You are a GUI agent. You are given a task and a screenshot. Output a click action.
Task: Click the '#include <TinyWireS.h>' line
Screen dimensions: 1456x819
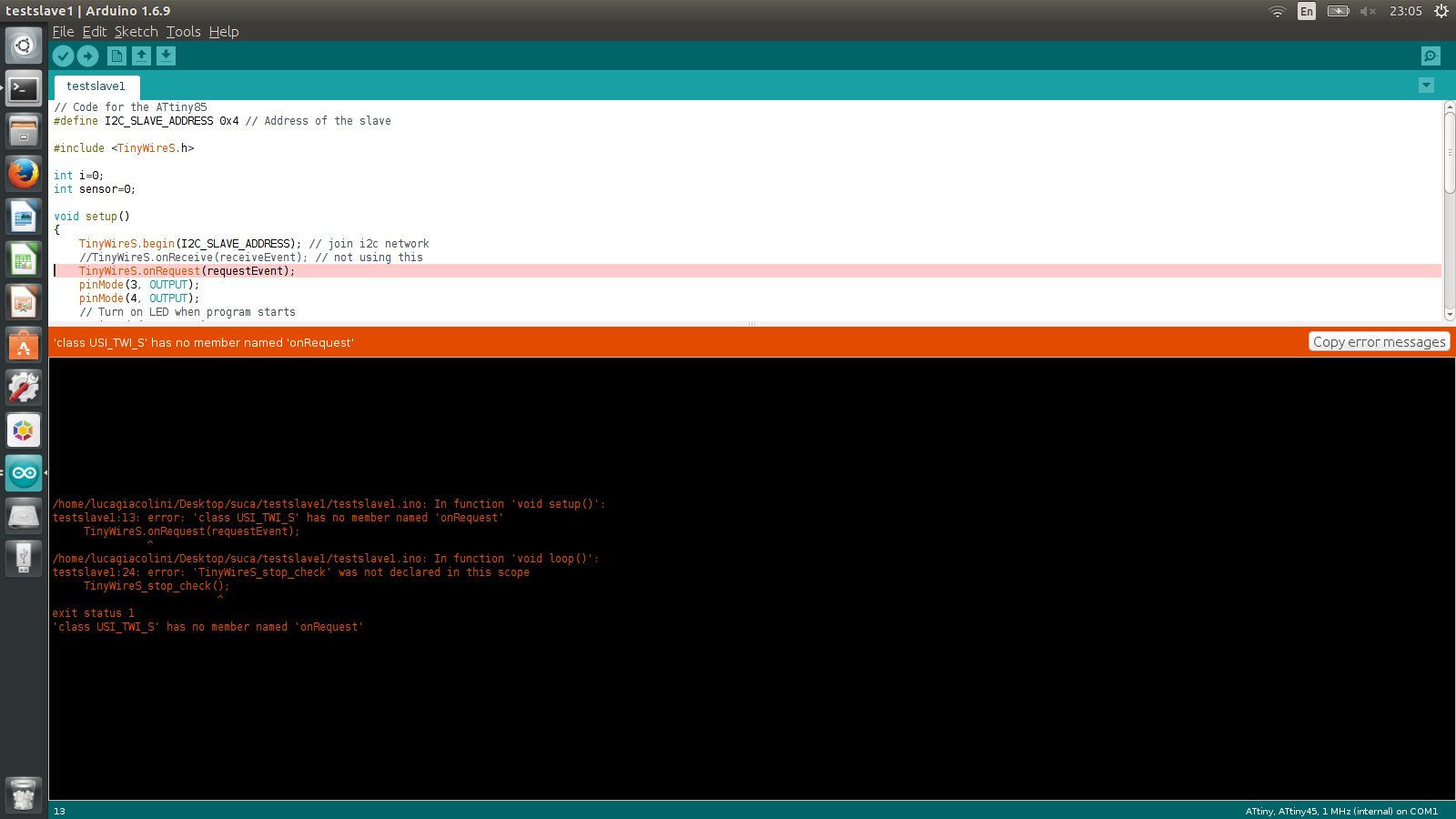(x=124, y=148)
